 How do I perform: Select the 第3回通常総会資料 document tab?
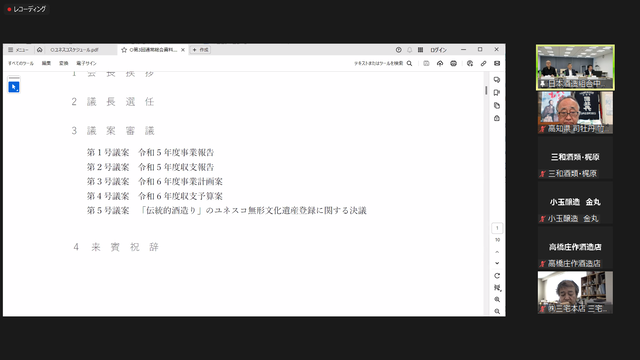click(153, 50)
